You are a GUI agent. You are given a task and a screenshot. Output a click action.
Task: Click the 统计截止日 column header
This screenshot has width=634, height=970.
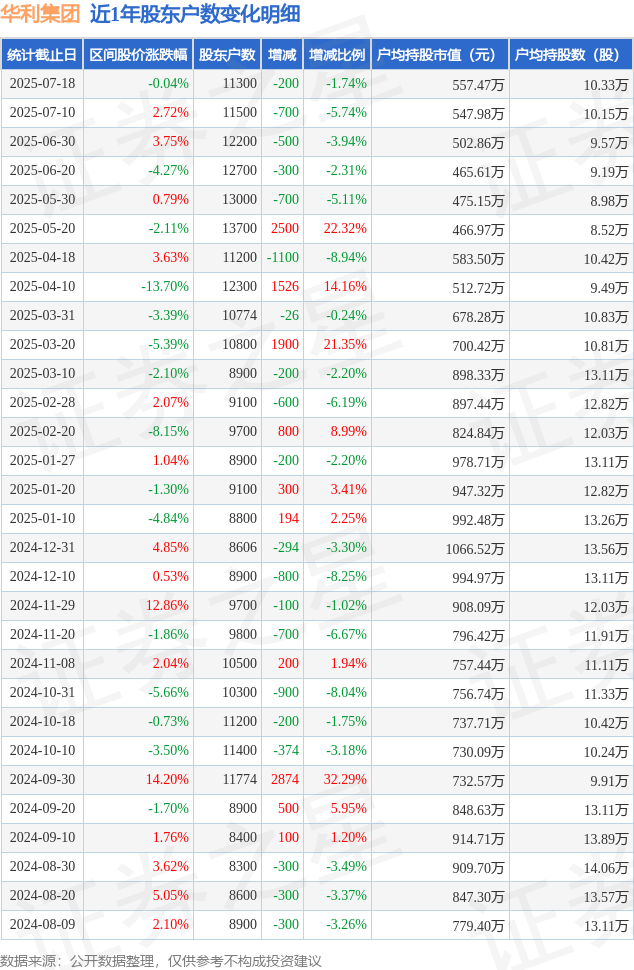click(x=41, y=54)
